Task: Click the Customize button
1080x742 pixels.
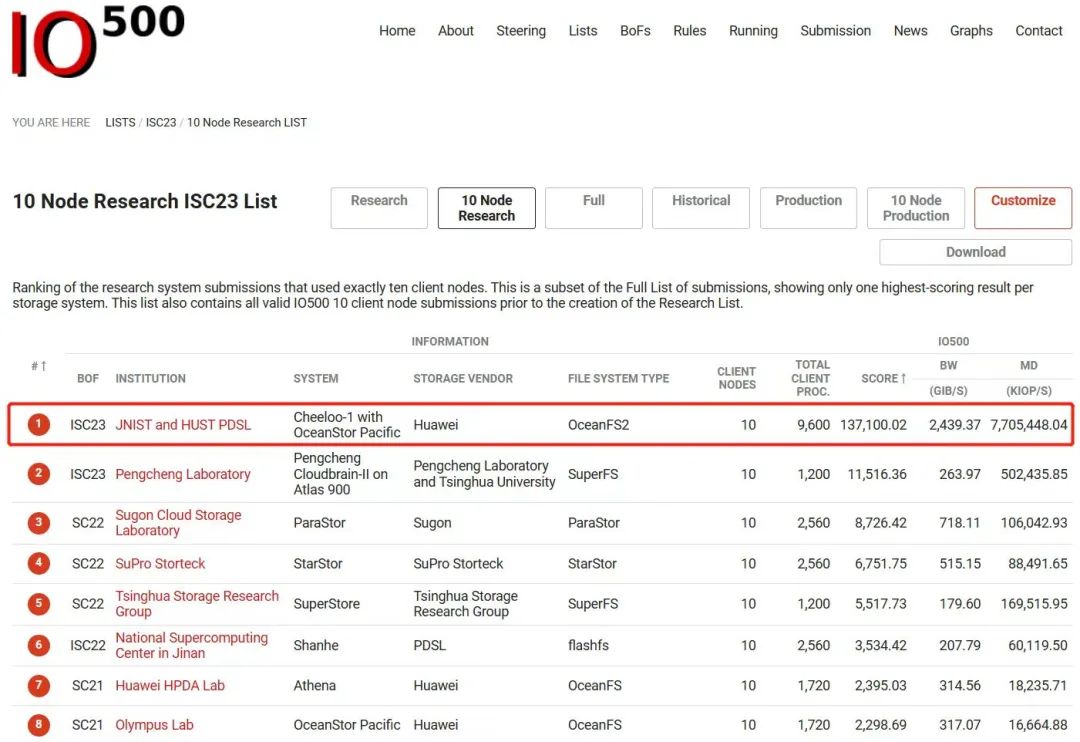Action: 1022,208
